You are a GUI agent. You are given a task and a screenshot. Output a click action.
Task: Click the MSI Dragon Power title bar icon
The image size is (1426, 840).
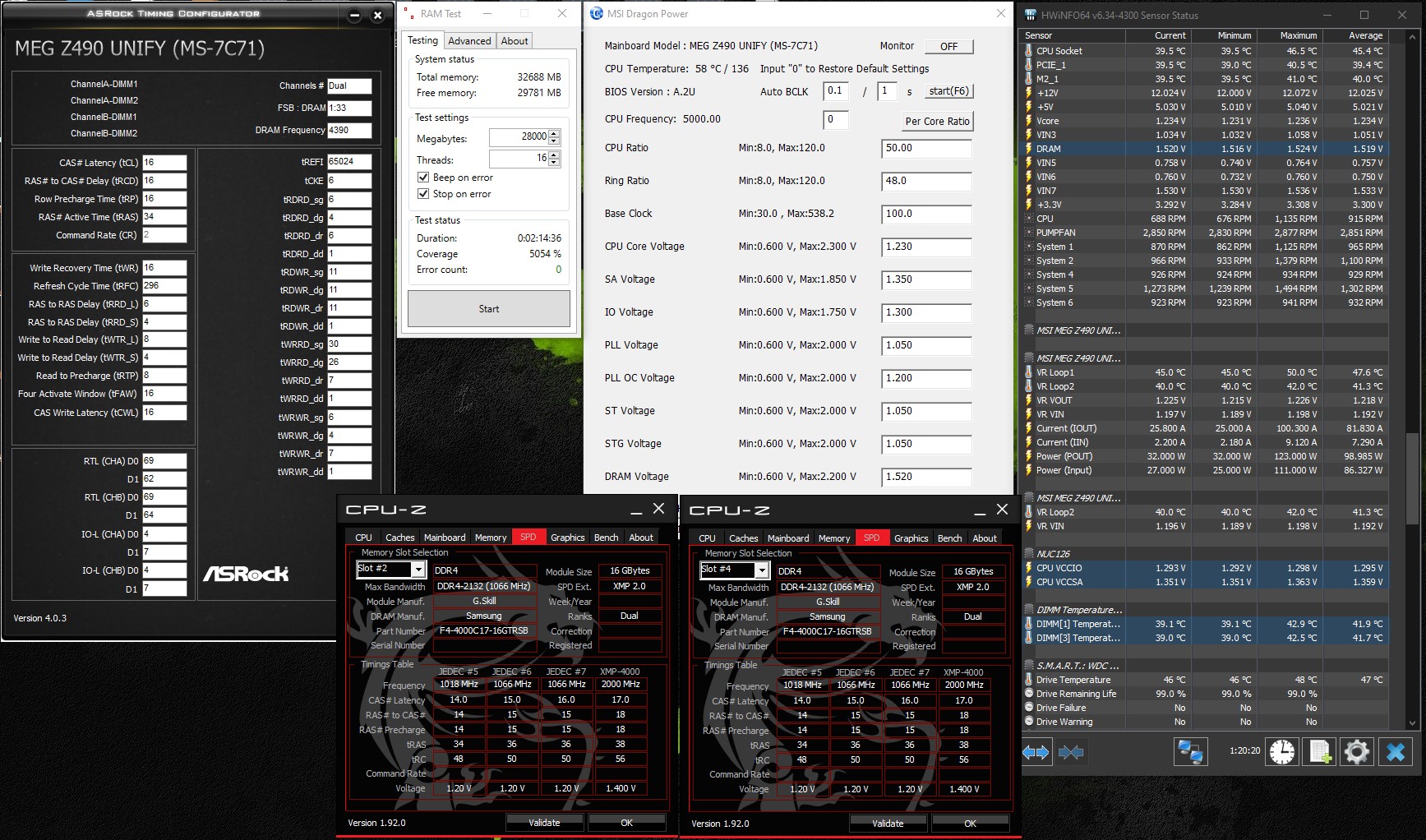[x=597, y=14]
